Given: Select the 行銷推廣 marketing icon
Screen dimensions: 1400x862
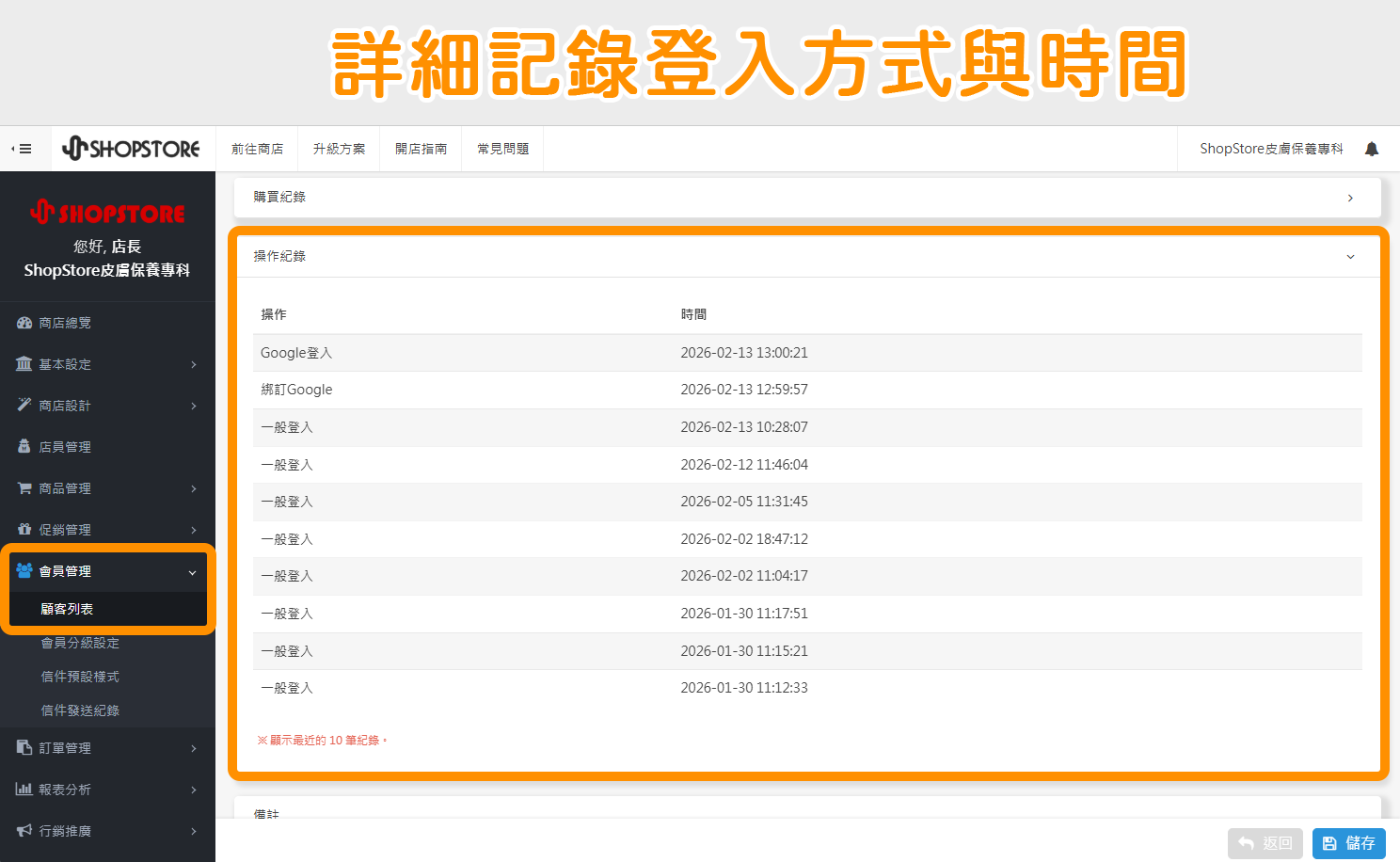Looking at the screenshot, I should pyautogui.click(x=24, y=830).
